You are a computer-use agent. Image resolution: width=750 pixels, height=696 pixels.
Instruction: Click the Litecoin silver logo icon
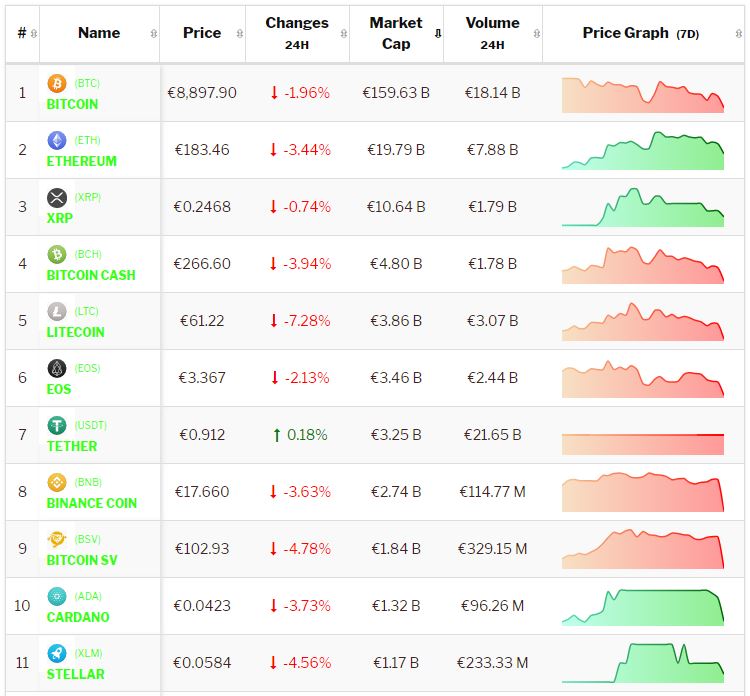pos(57,312)
